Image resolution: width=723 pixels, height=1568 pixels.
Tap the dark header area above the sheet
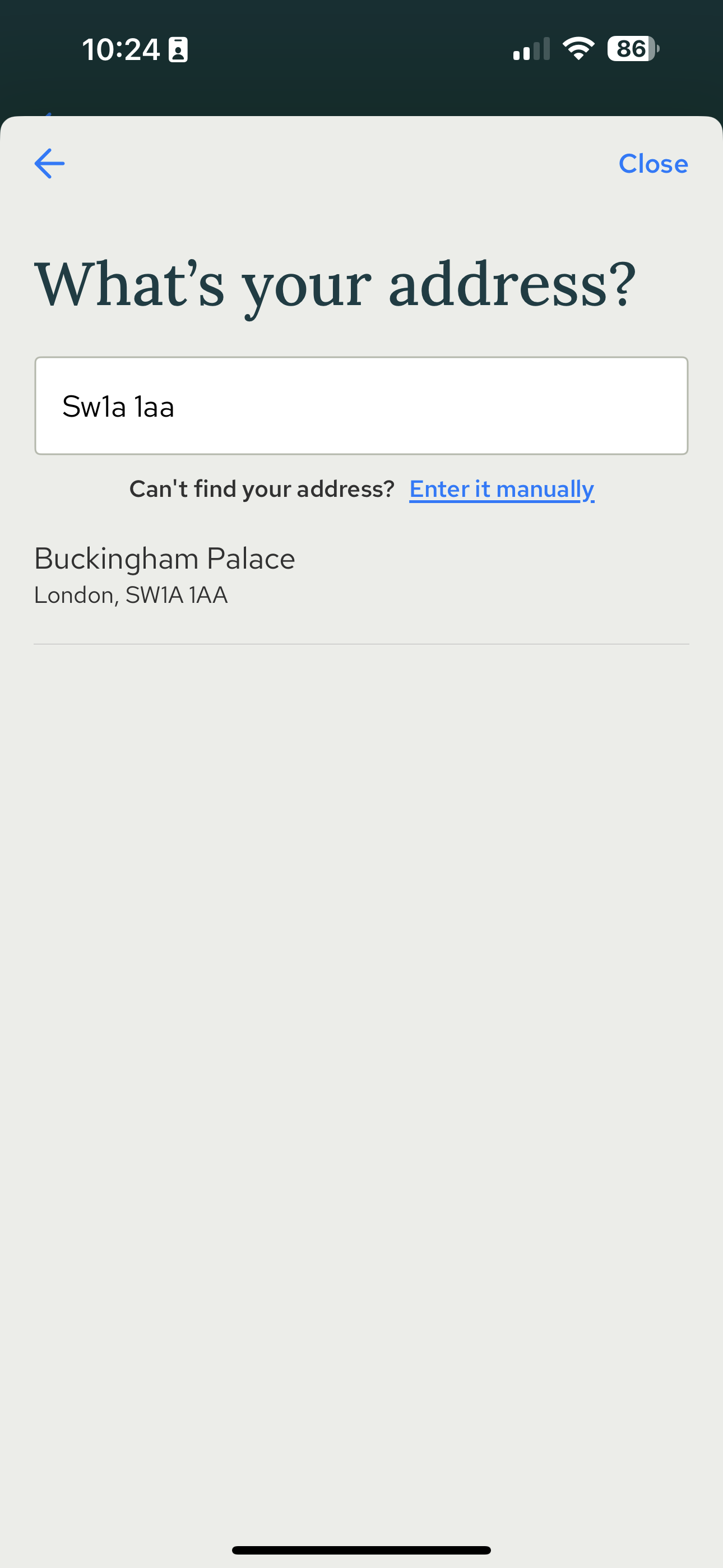pyautogui.click(x=361, y=91)
